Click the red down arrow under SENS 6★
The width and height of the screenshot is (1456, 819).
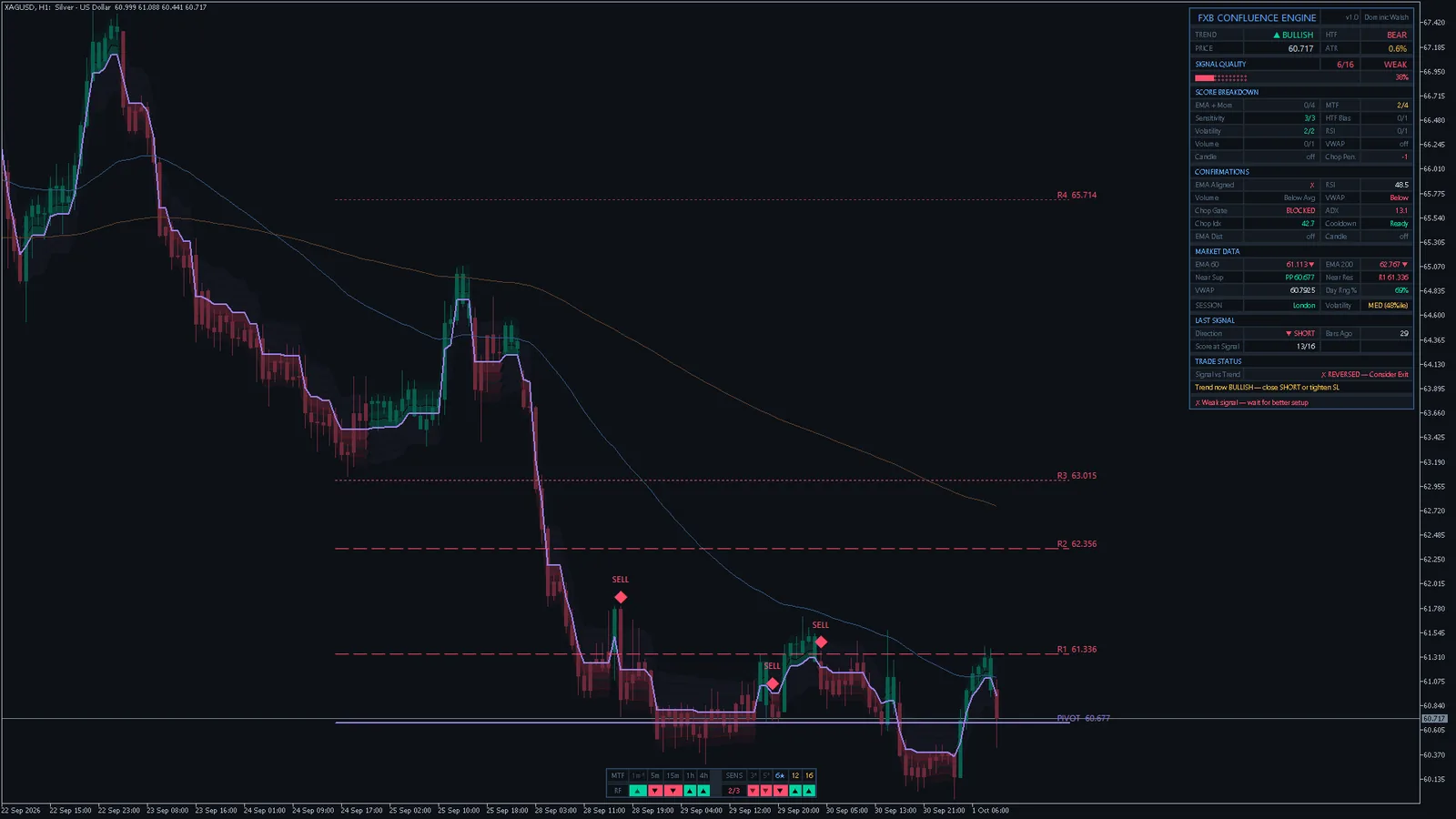pos(780,791)
